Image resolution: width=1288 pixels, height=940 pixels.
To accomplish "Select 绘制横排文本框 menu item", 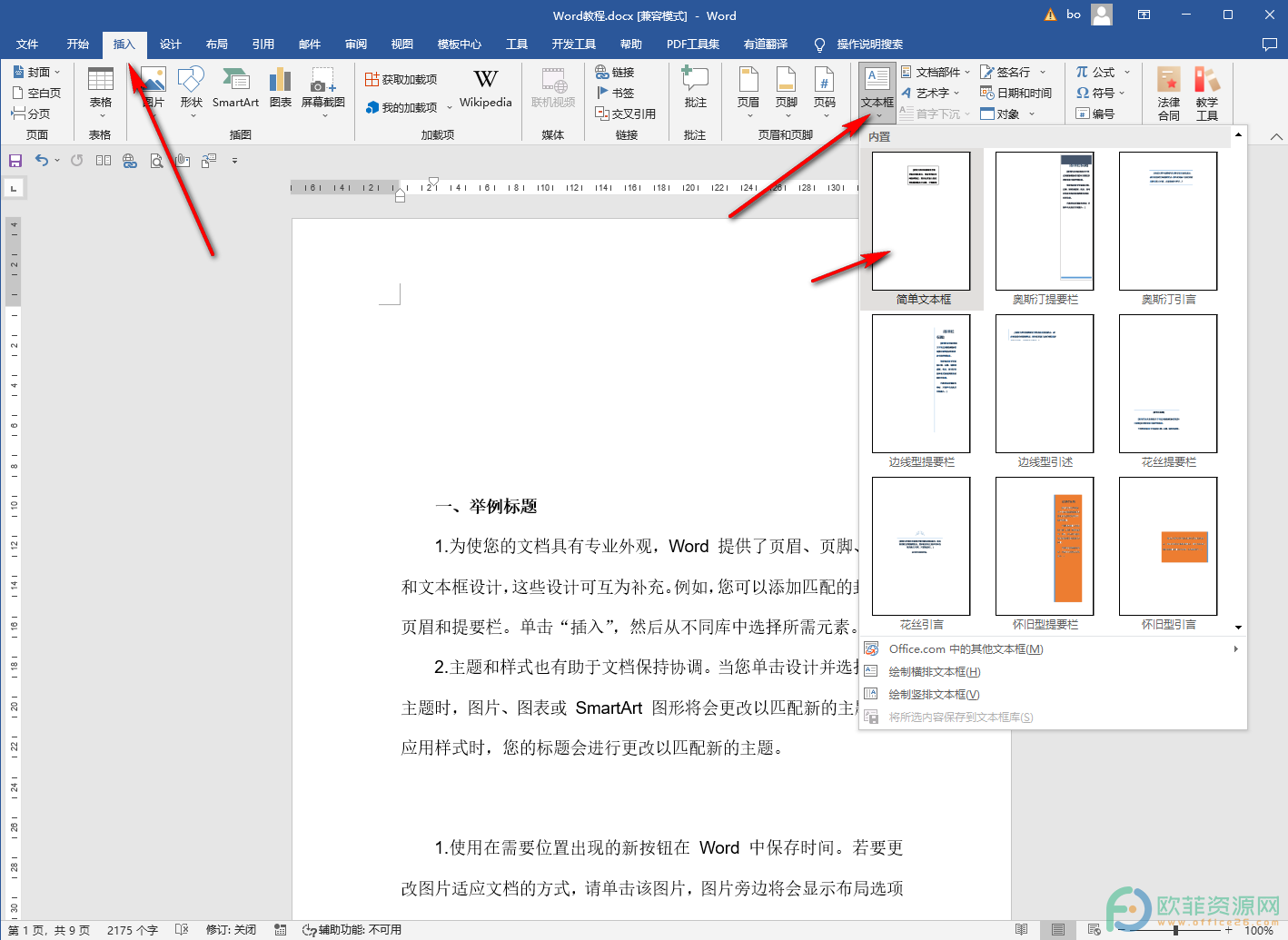I will pos(1053,671).
